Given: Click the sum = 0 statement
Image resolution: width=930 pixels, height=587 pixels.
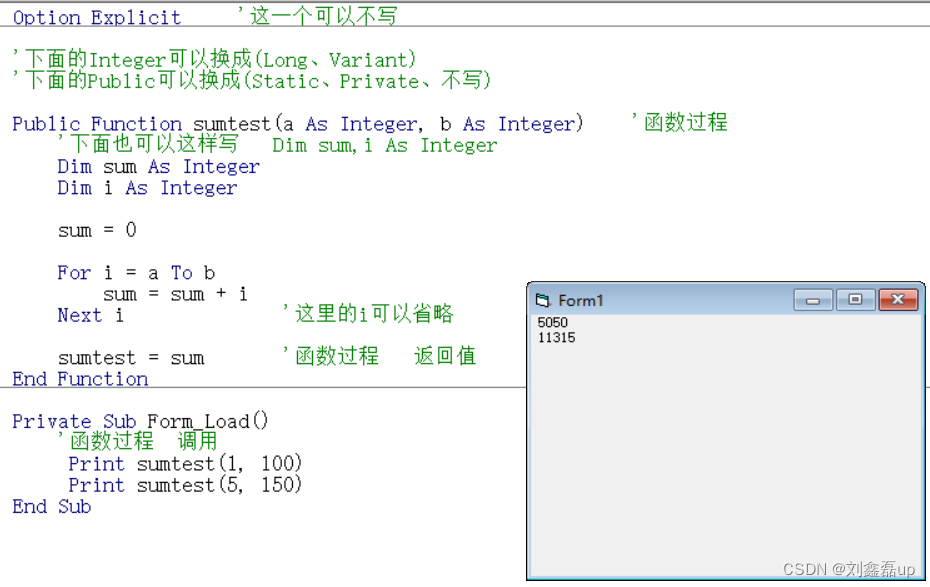Looking at the screenshot, I should (97, 230).
